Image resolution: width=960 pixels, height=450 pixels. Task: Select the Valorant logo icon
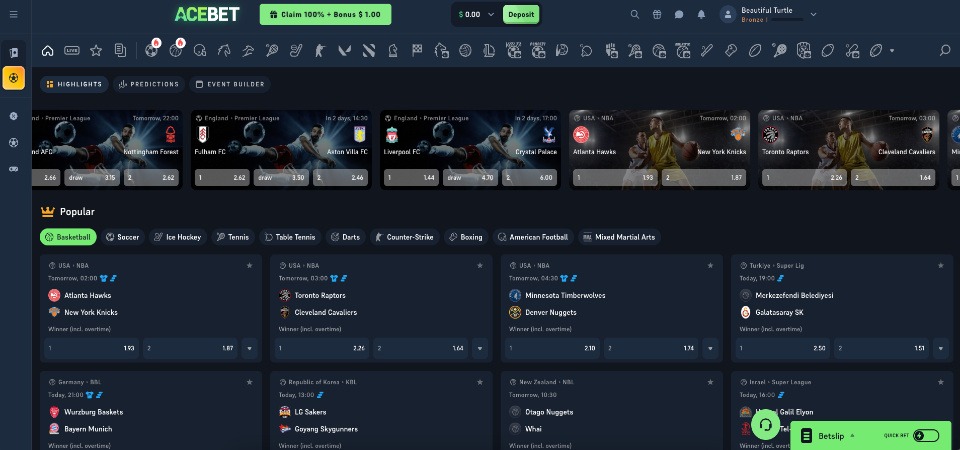point(345,51)
